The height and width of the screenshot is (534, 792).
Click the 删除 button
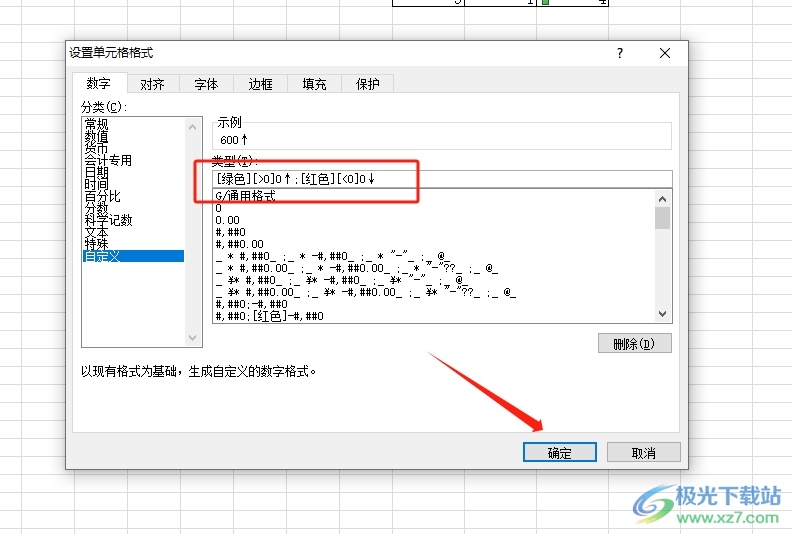tap(633, 343)
